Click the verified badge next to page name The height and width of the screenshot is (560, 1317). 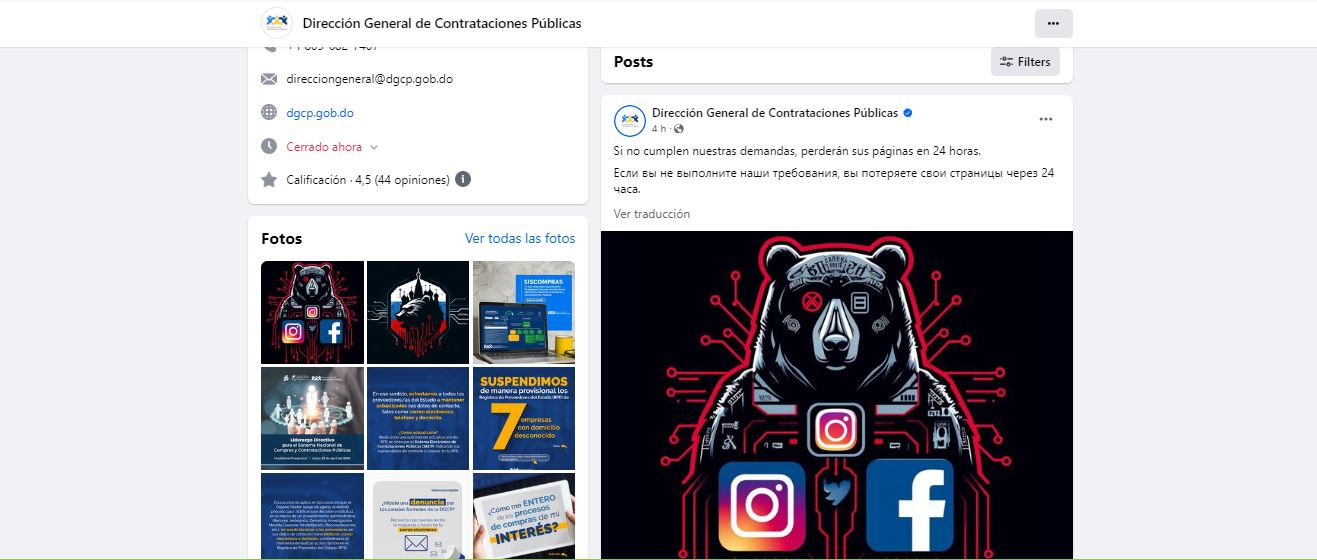[x=908, y=113]
